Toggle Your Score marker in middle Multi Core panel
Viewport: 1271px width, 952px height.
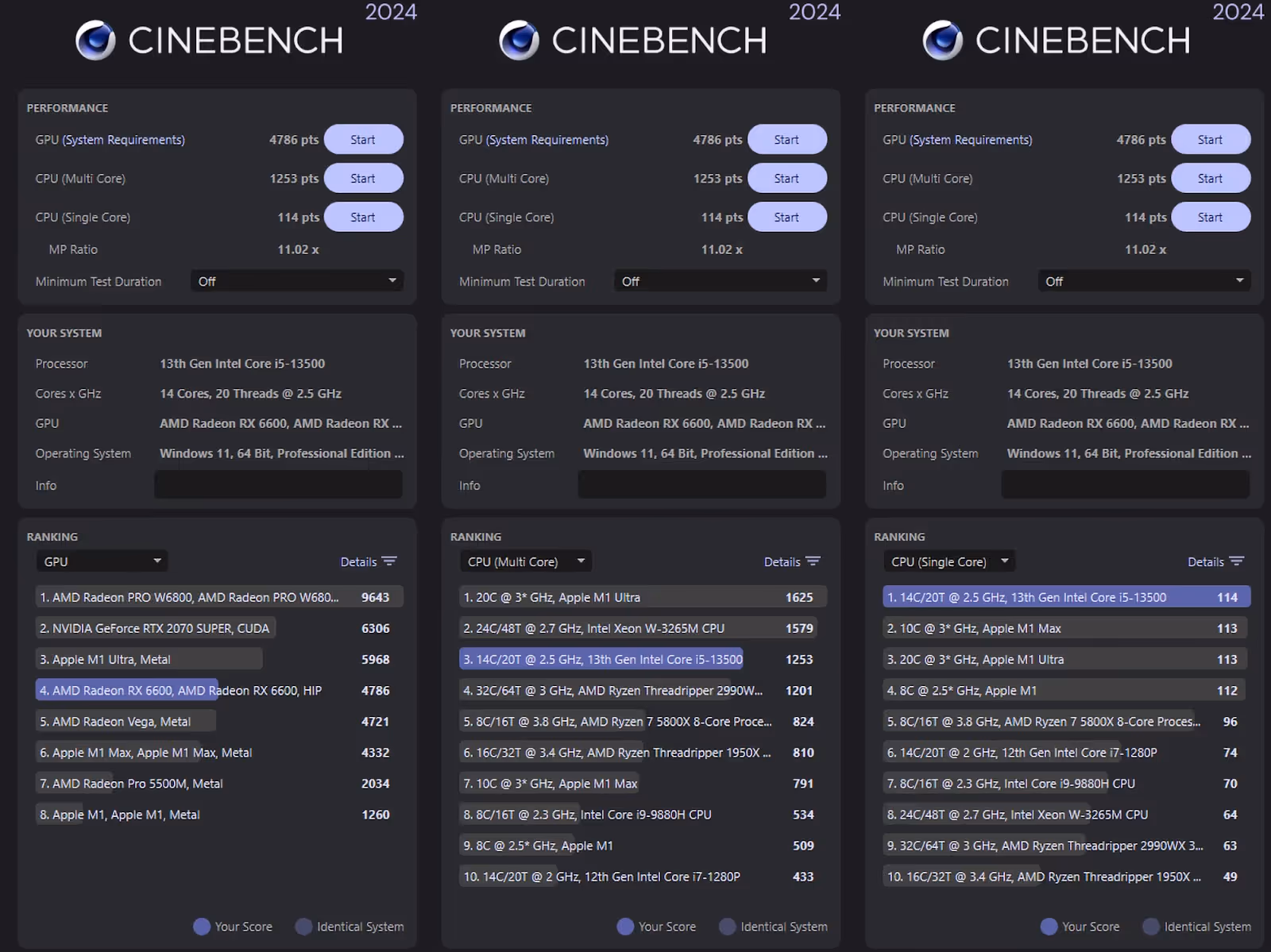(x=625, y=927)
